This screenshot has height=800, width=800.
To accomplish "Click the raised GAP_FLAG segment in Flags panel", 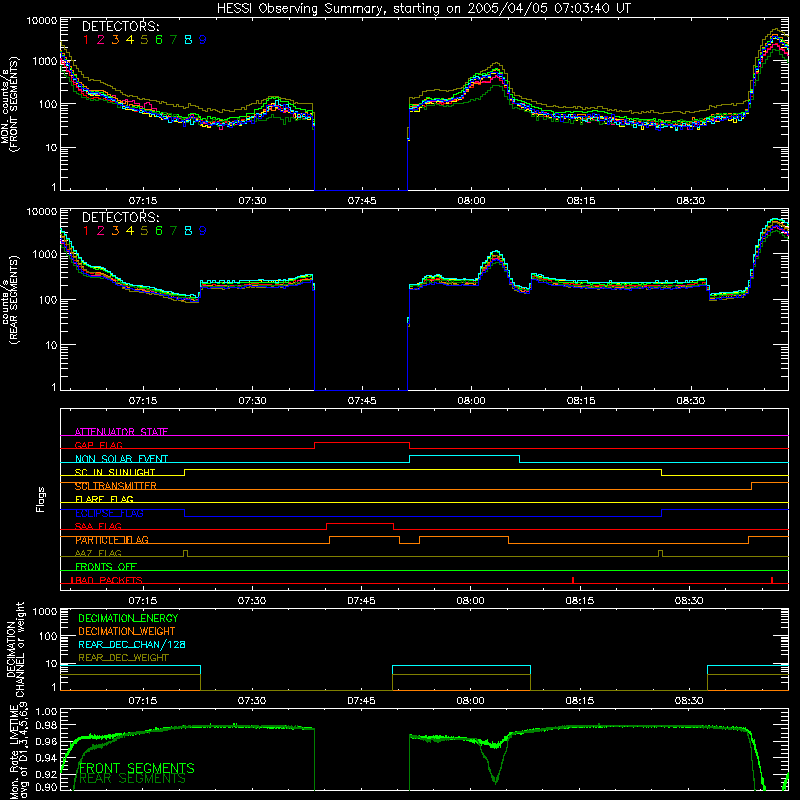I will [362, 443].
